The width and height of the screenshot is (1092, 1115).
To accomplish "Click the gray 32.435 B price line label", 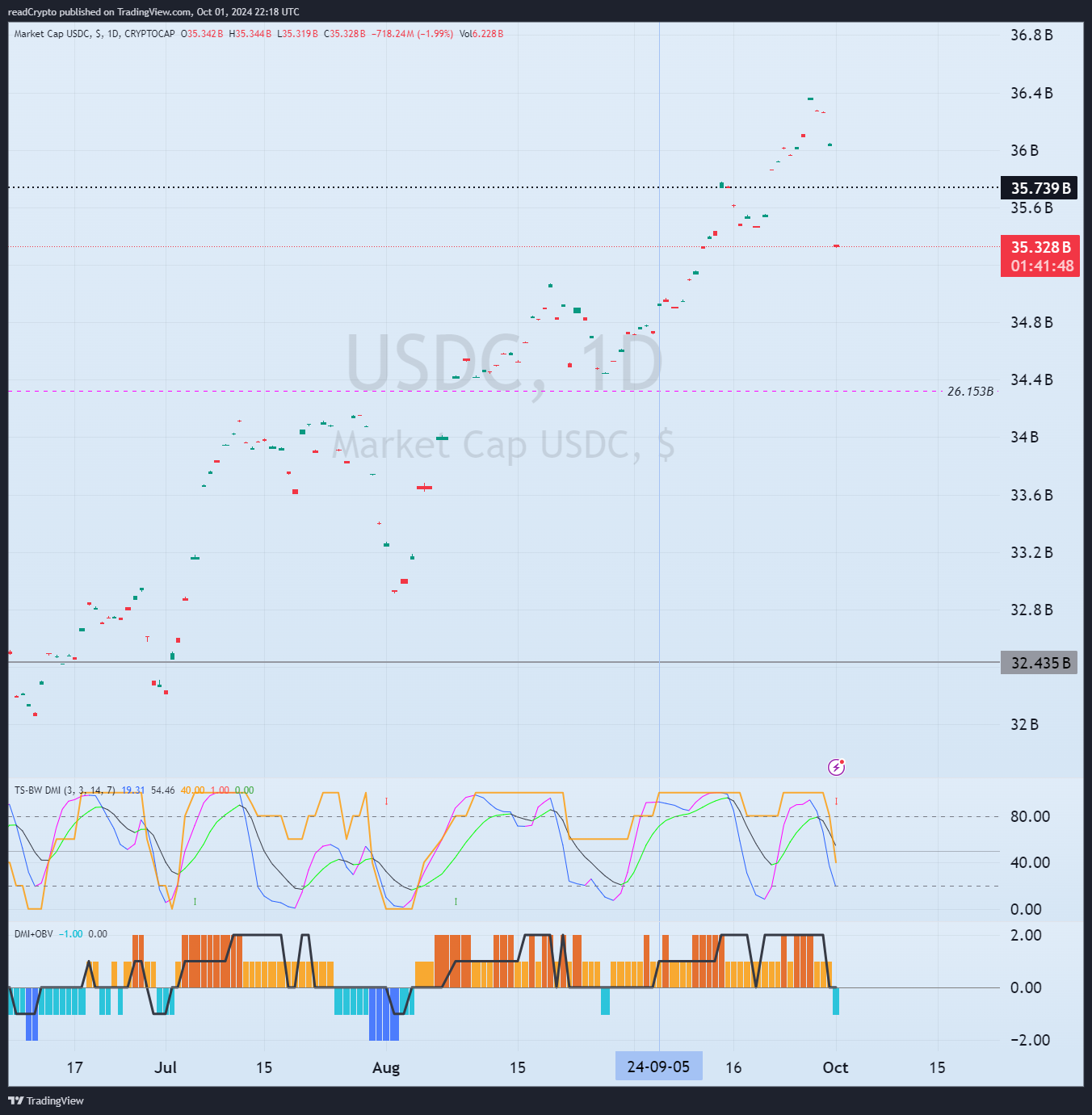I will point(1039,663).
